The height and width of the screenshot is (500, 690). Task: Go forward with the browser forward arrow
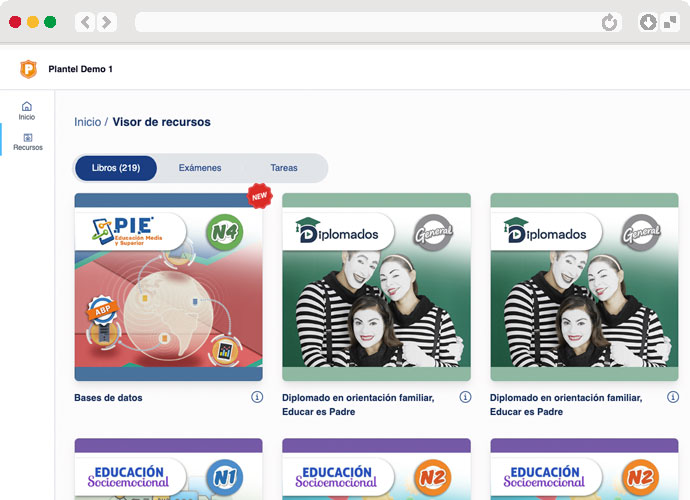pyautogui.click(x=106, y=22)
